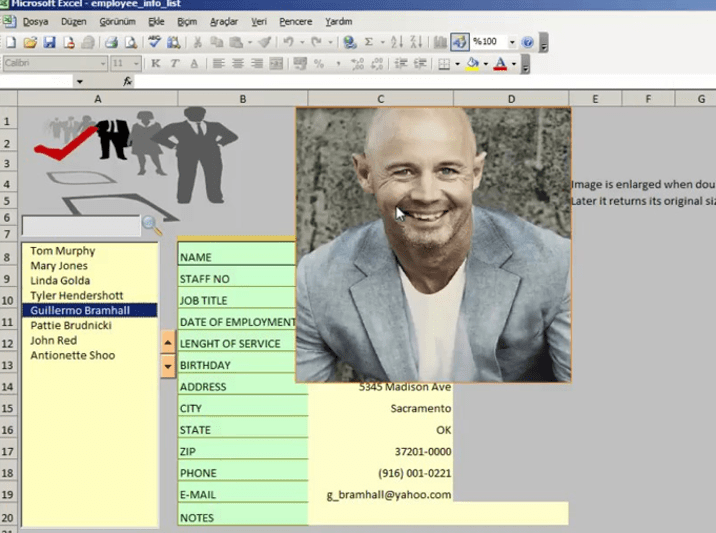This screenshot has width=716, height=533.
Task: Apply the yellow fill color bucket
Action: point(473,64)
